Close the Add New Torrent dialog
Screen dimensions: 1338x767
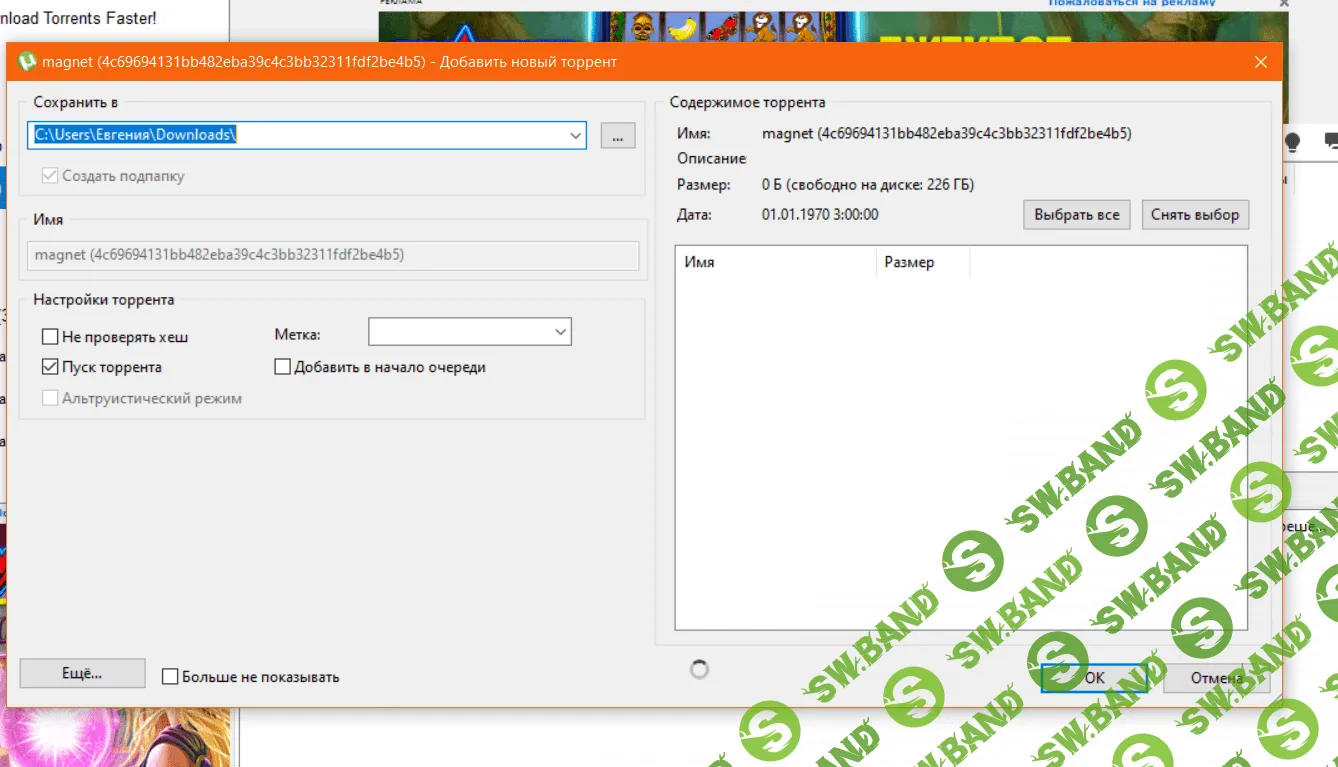tap(1261, 62)
